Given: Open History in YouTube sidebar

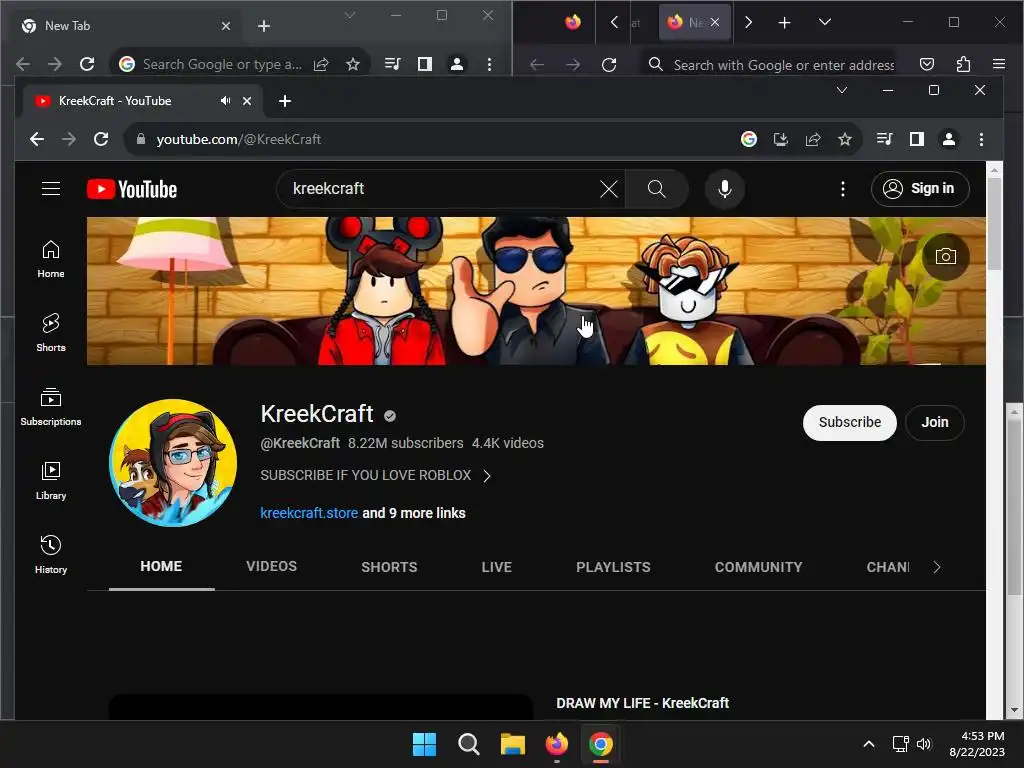Looking at the screenshot, I should click(x=51, y=555).
